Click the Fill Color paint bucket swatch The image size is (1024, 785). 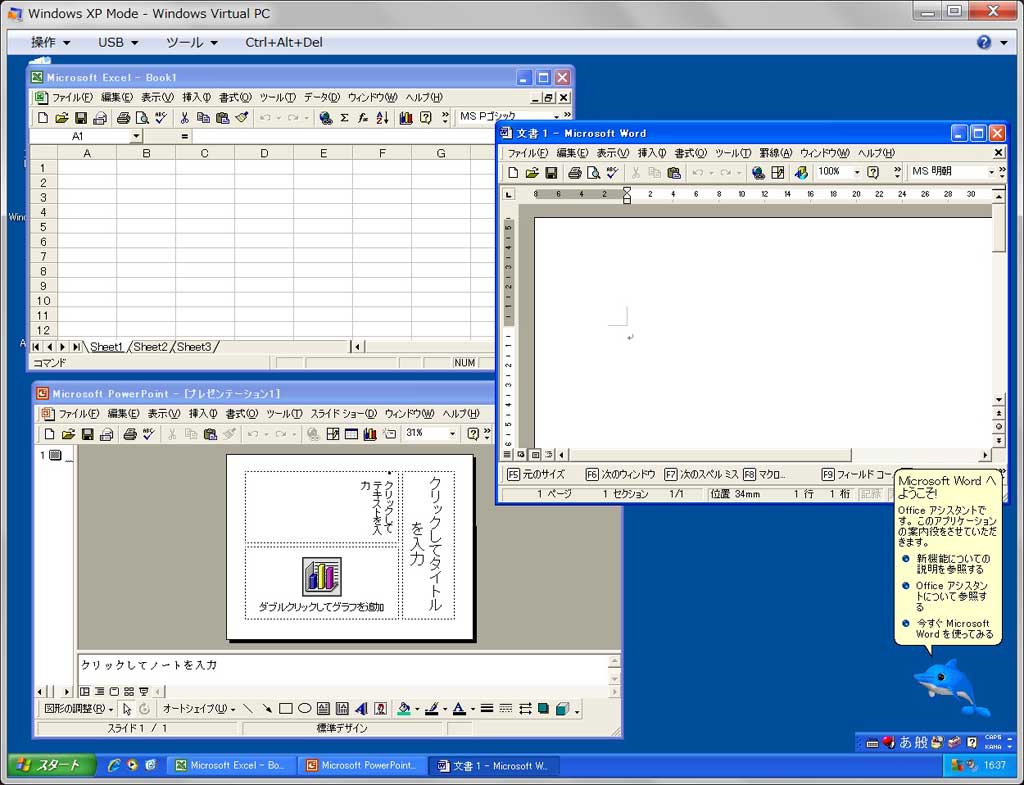pyautogui.click(x=404, y=709)
